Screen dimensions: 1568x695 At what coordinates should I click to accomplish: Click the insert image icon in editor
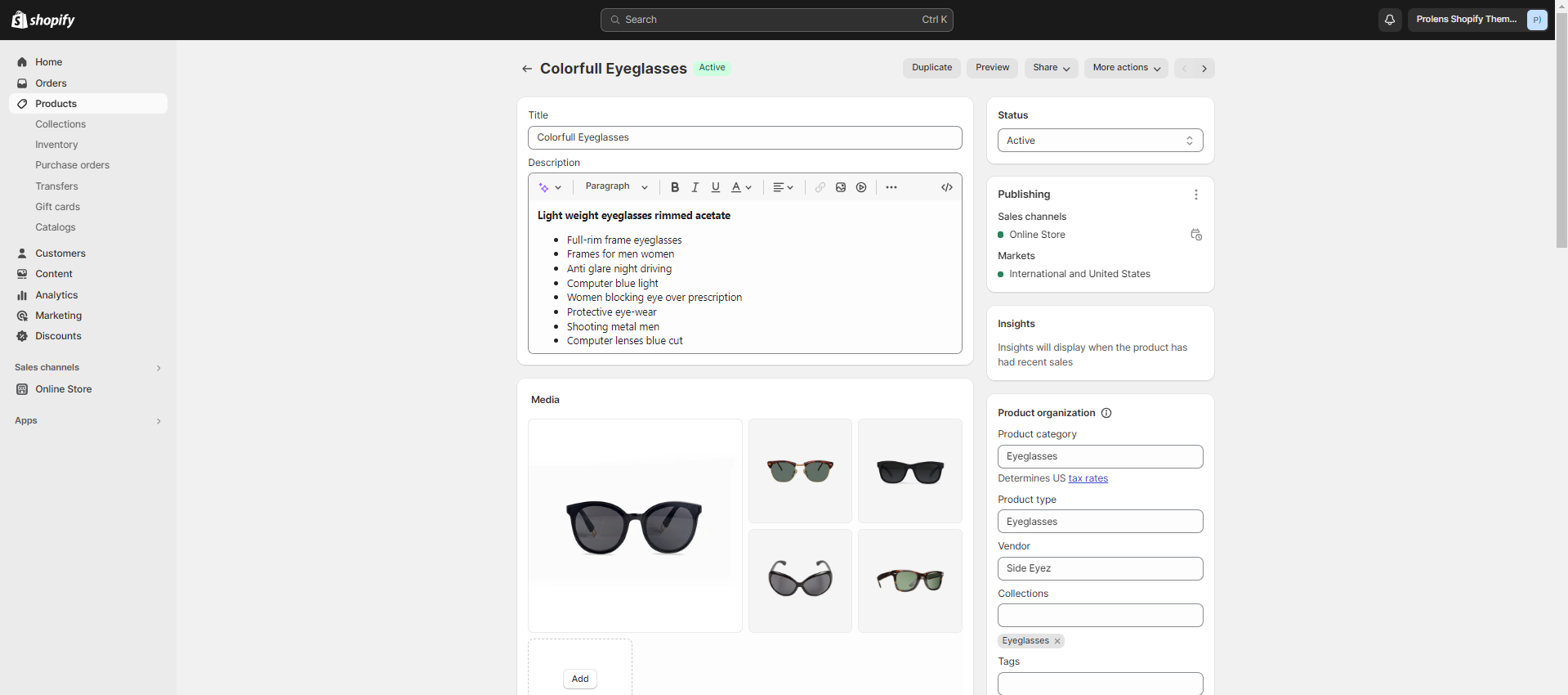pos(840,187)
